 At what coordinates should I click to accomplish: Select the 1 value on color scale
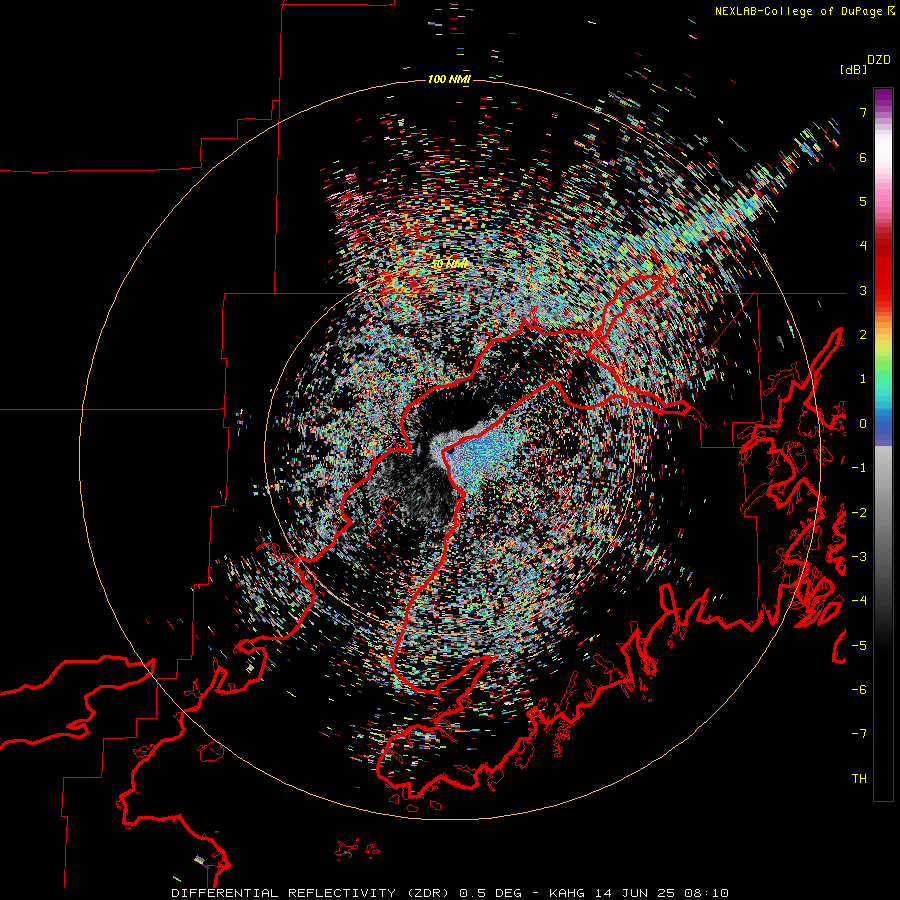click(x=863, y=379)
